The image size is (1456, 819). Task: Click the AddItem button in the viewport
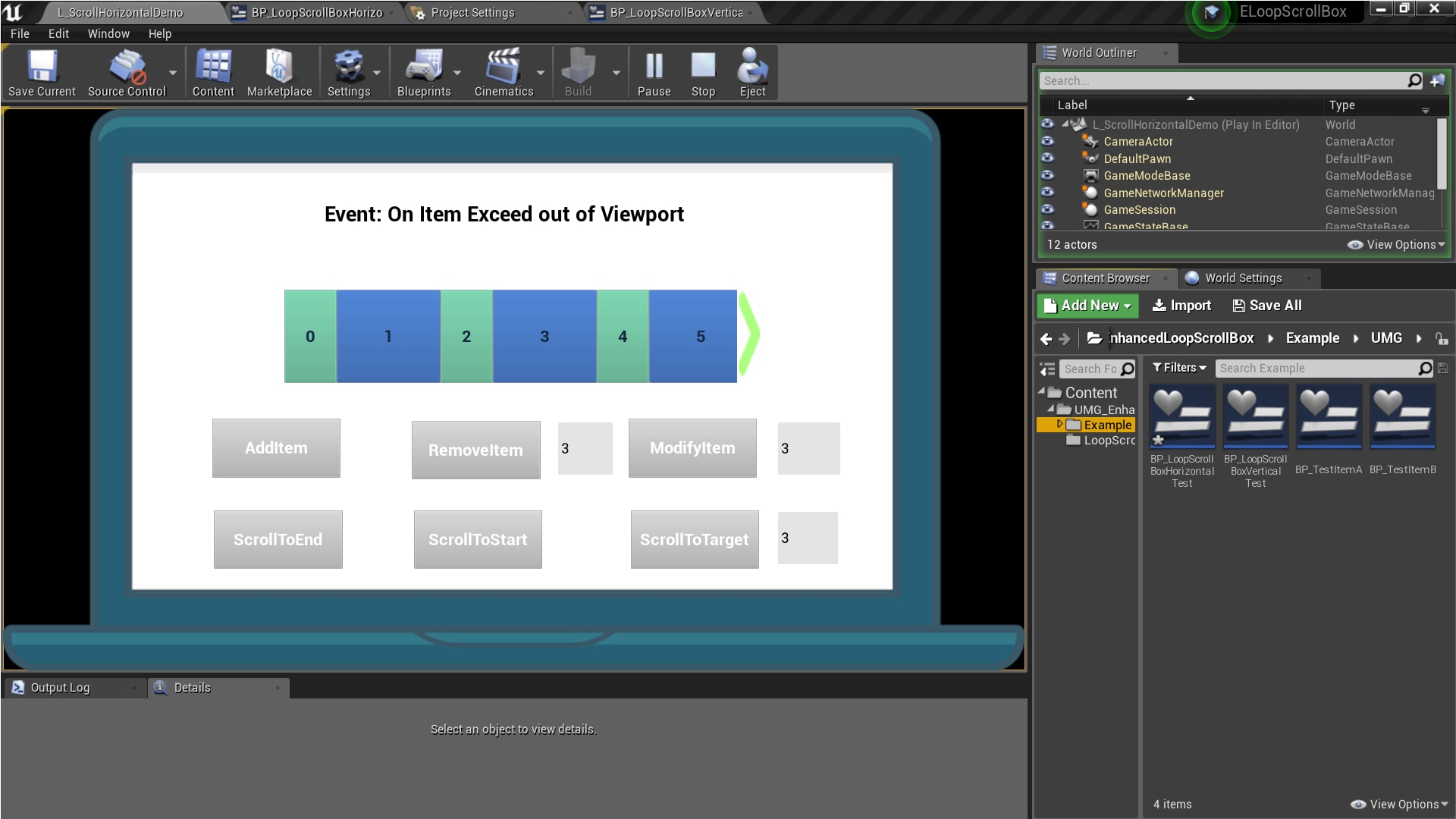tap(276, 447)
